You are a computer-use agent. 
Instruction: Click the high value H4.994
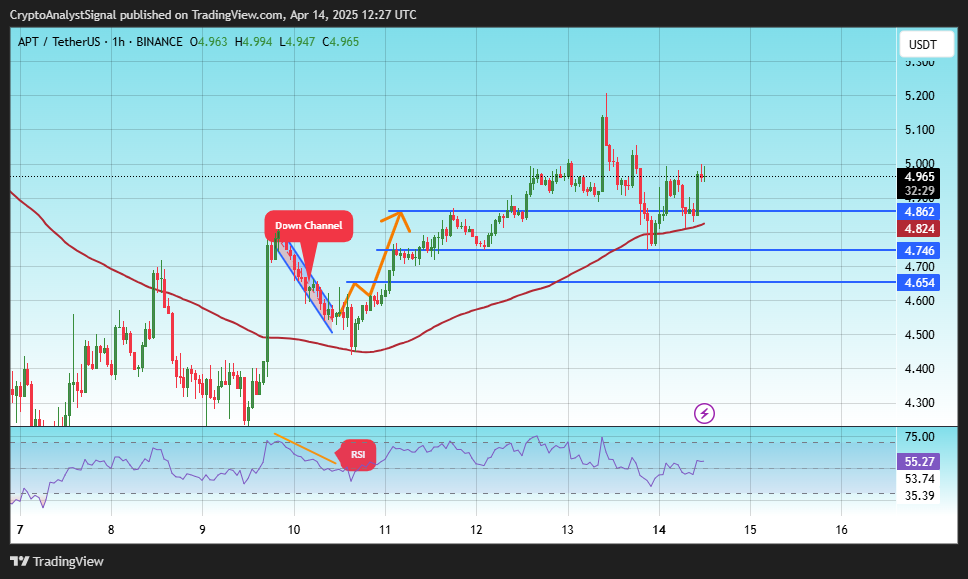[x=253, y=42]
